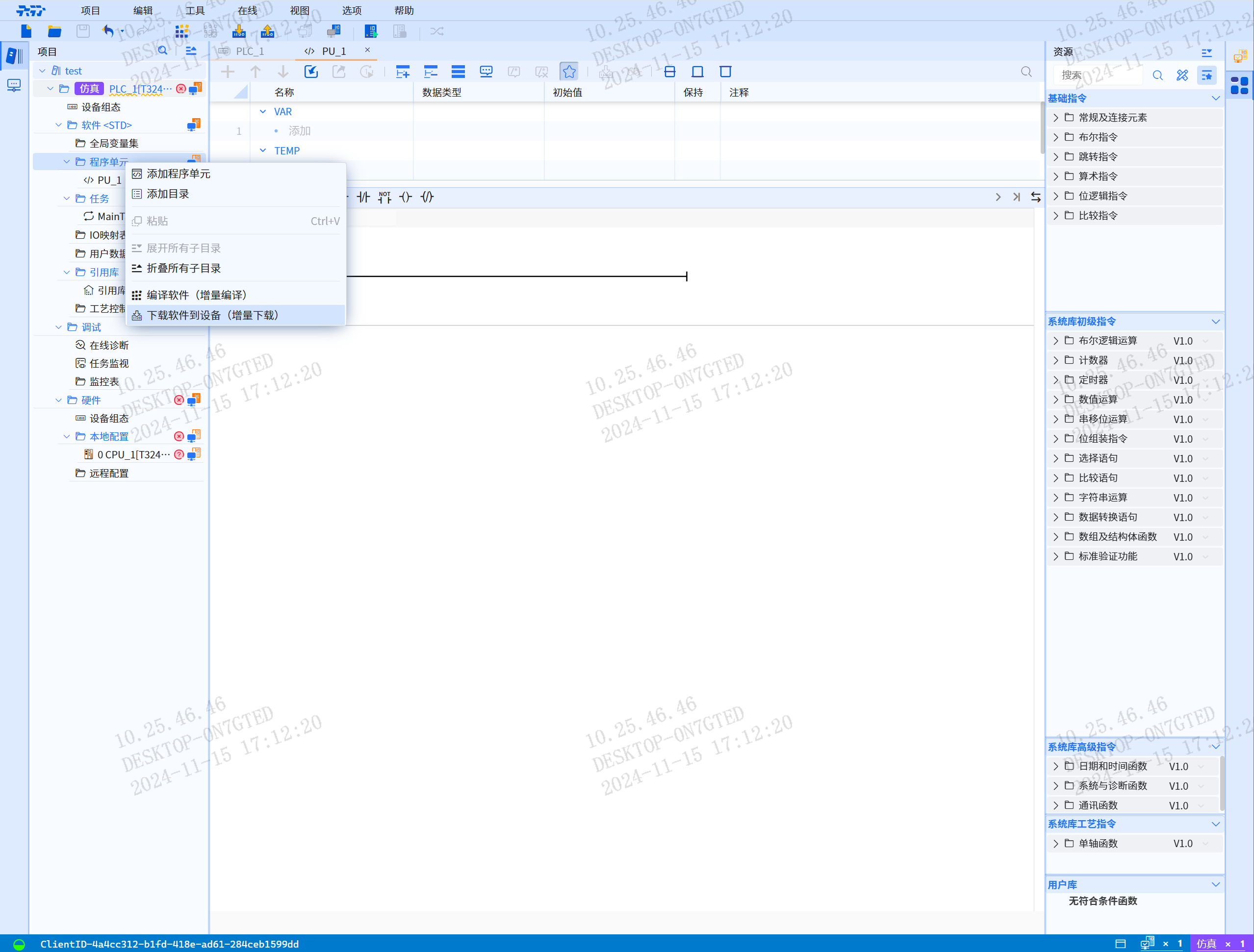
Task: Insert a normally closed contact
Action: pyautogui.click(x=363, y=197)
